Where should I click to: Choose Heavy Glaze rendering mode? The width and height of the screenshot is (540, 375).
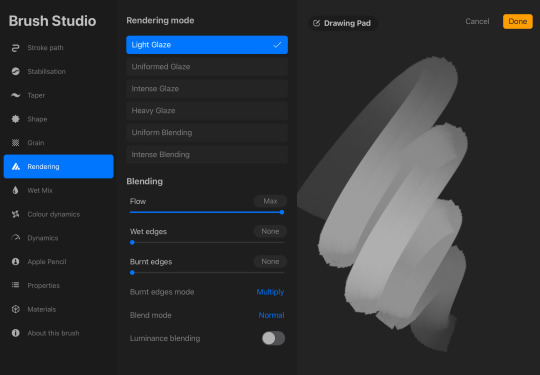tap(207, 111)
